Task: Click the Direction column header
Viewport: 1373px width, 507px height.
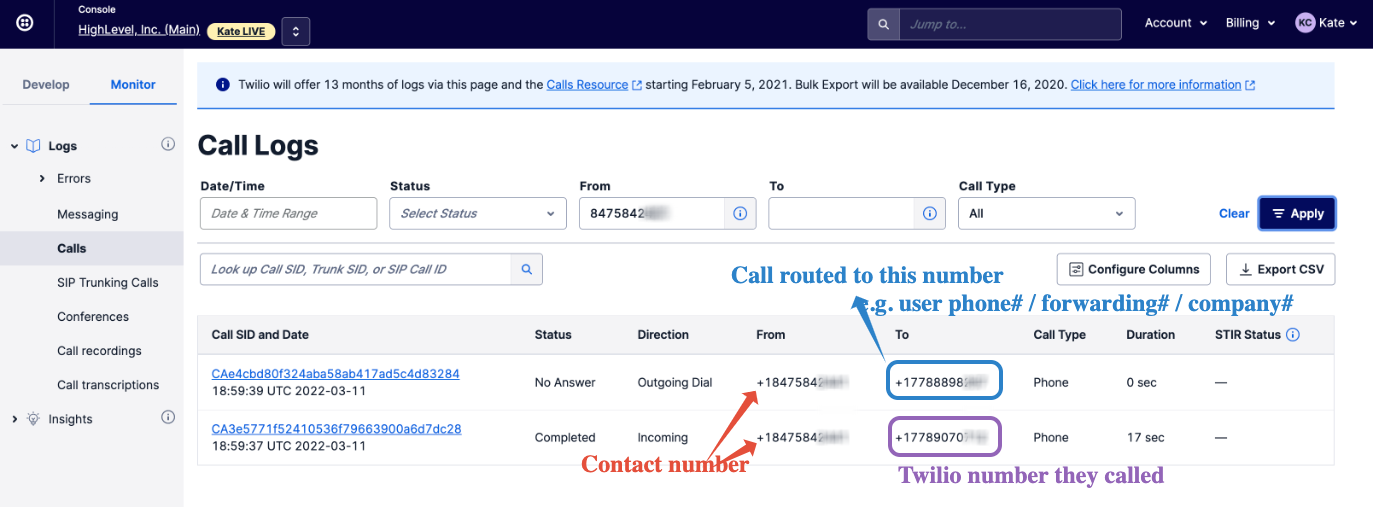Action: click(x=663, y=335)
